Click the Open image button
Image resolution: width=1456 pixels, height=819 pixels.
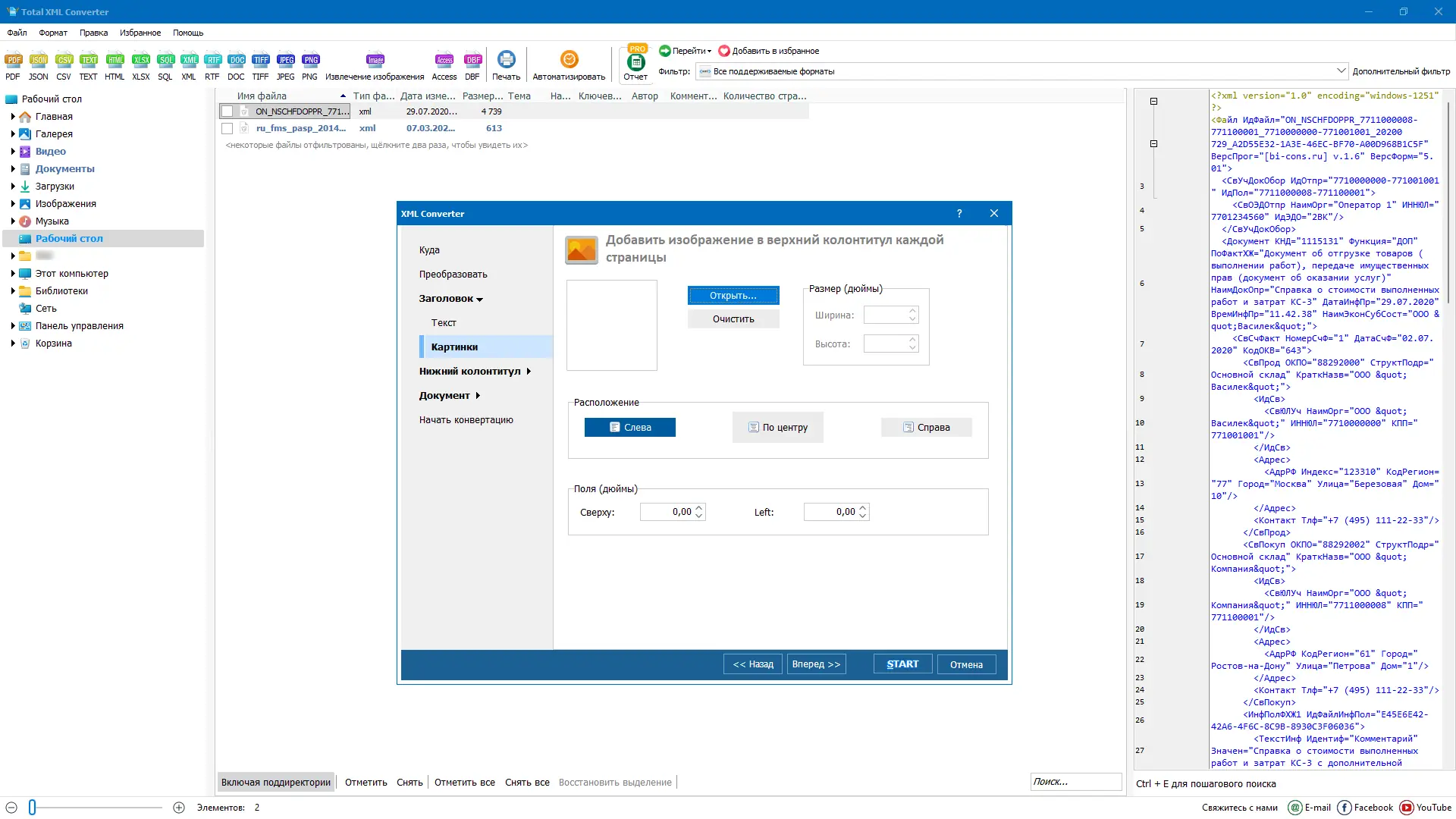(733, 296)
